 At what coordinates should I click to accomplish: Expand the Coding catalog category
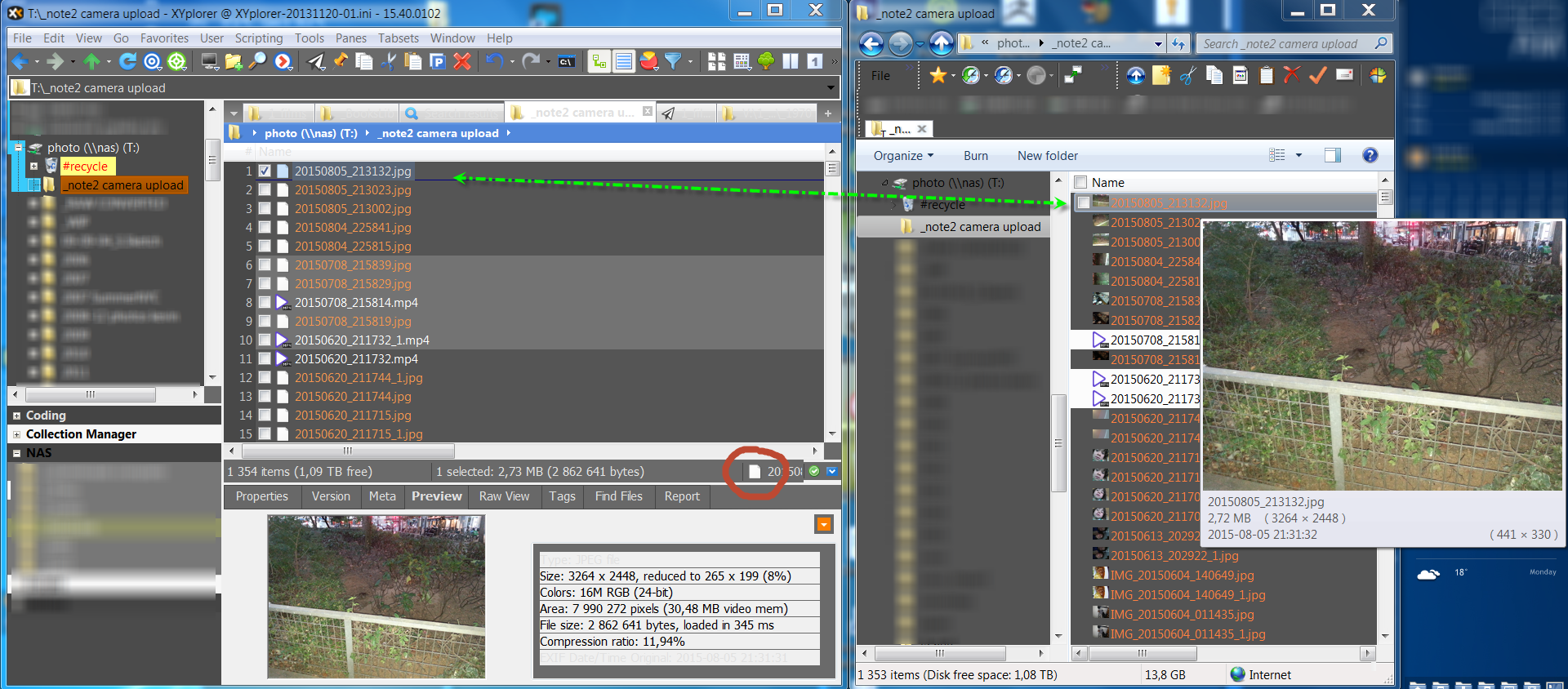pyautogui.click(x=16, y=416)
